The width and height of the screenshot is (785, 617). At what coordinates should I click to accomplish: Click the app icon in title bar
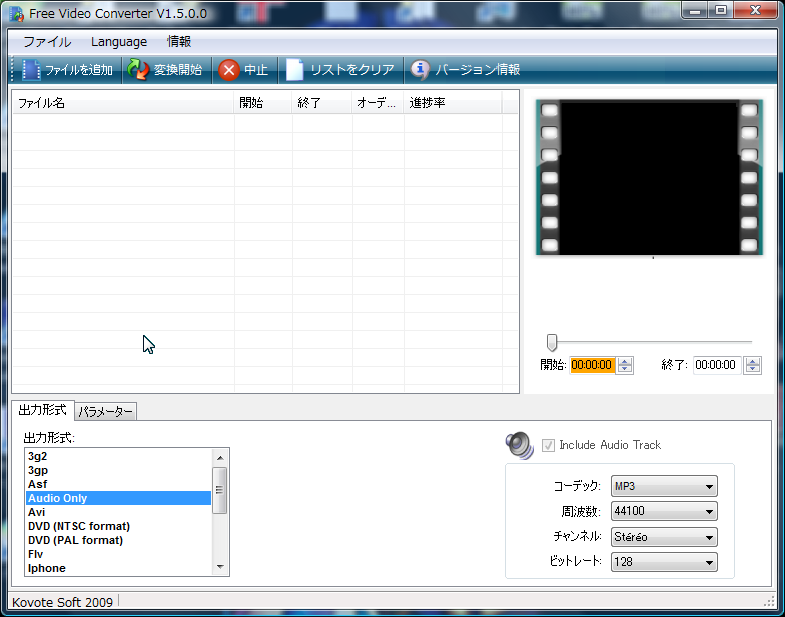[17, 14]
